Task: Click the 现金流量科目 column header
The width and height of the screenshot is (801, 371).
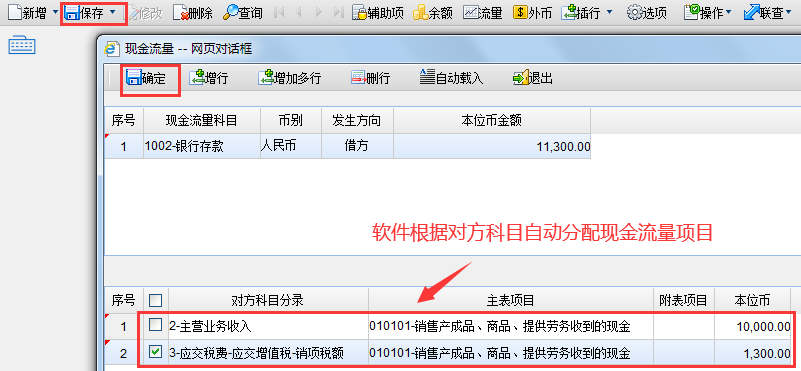Action: tap(202, 121)
